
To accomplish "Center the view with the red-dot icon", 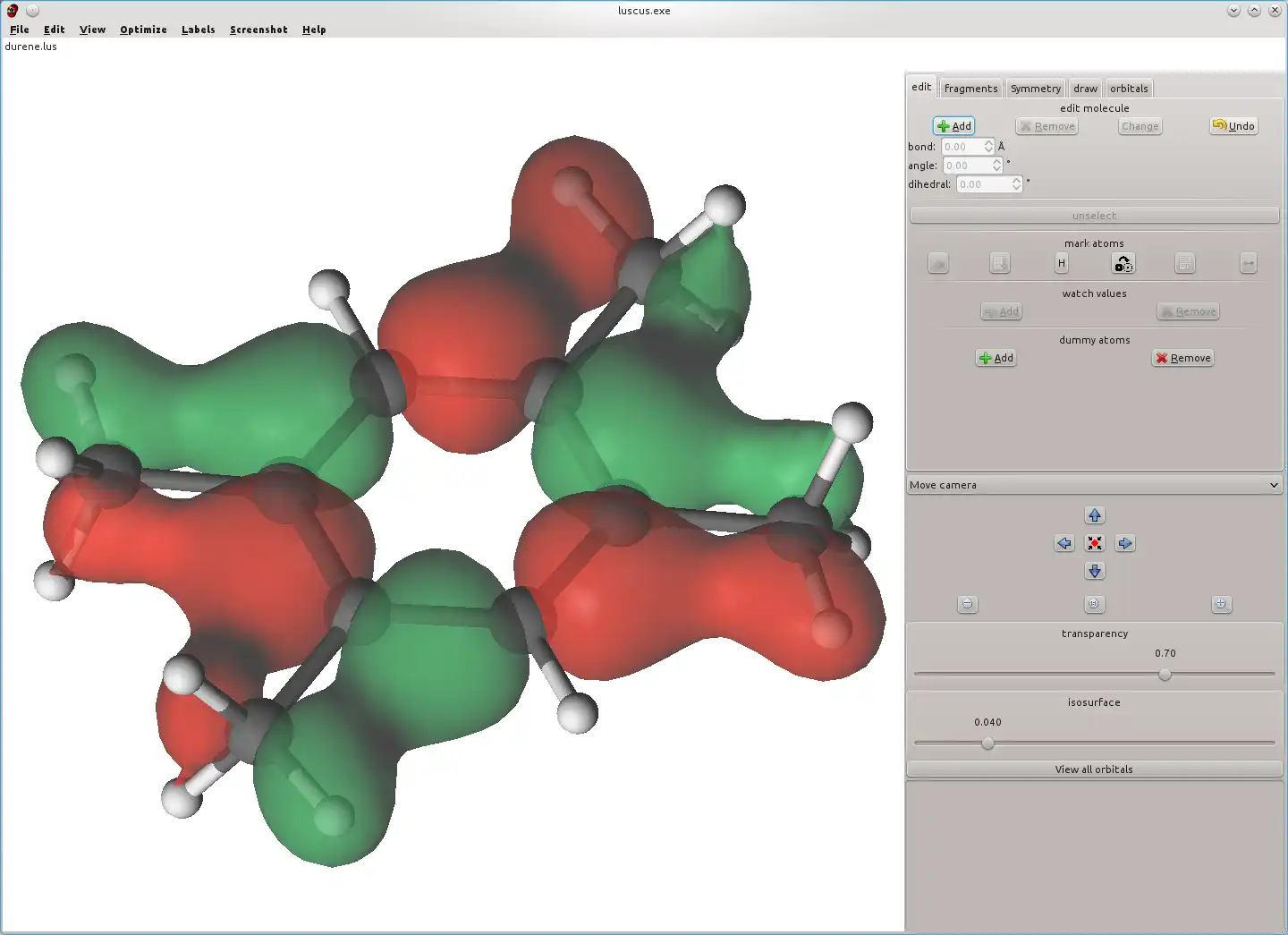I will 1094,543.
